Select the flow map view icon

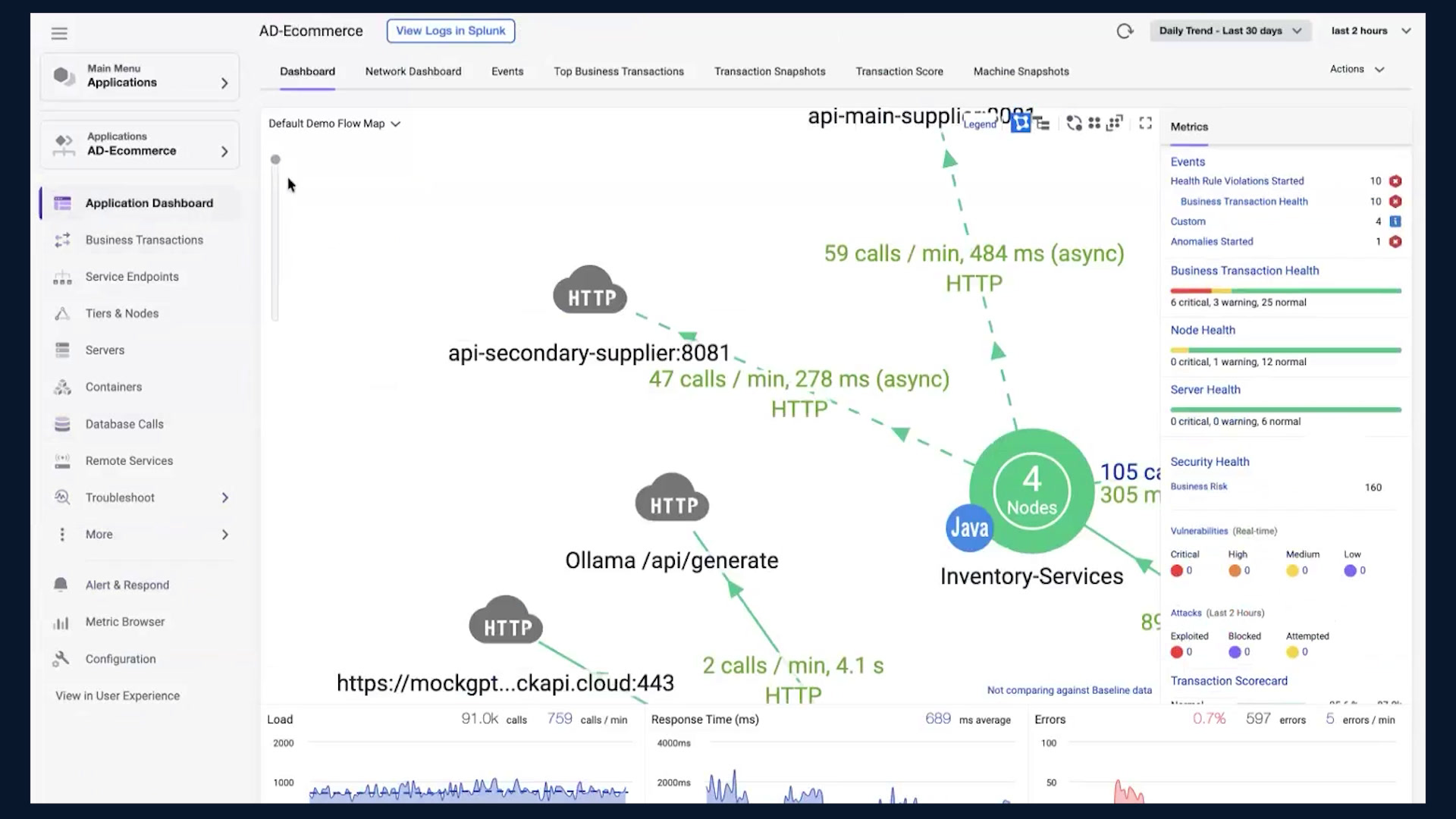1021,123
